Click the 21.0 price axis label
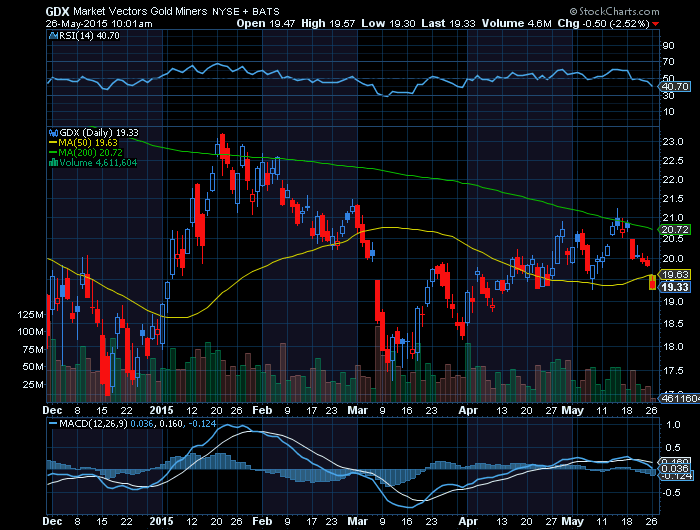 click(x=673, y=218)
